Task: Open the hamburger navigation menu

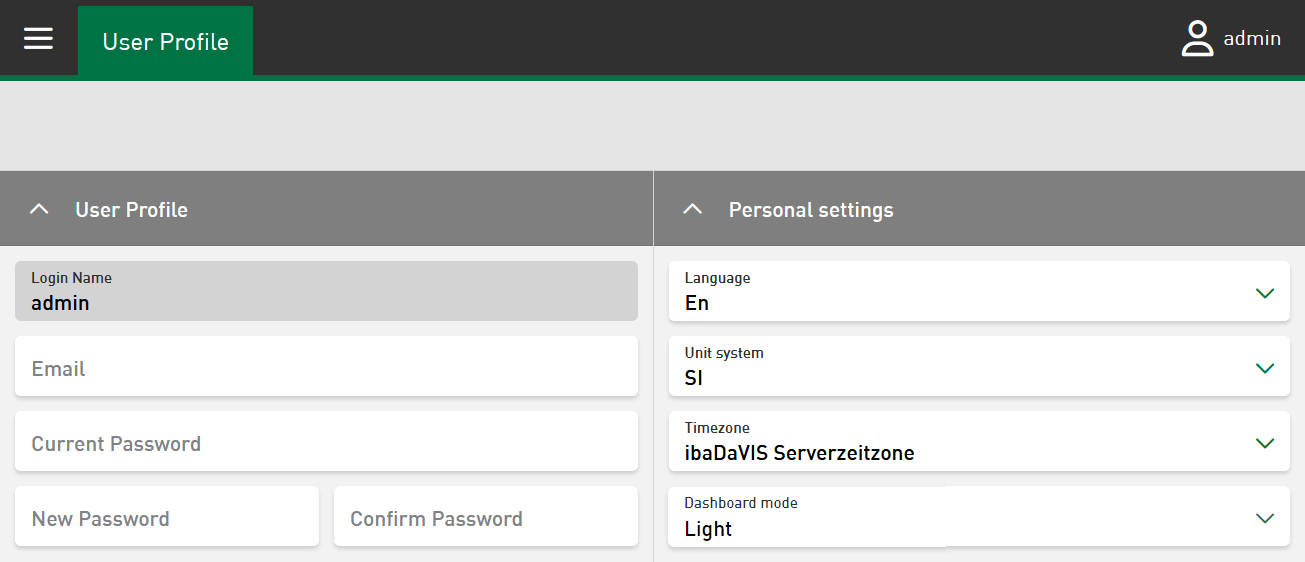Action: tap(38, 39)
